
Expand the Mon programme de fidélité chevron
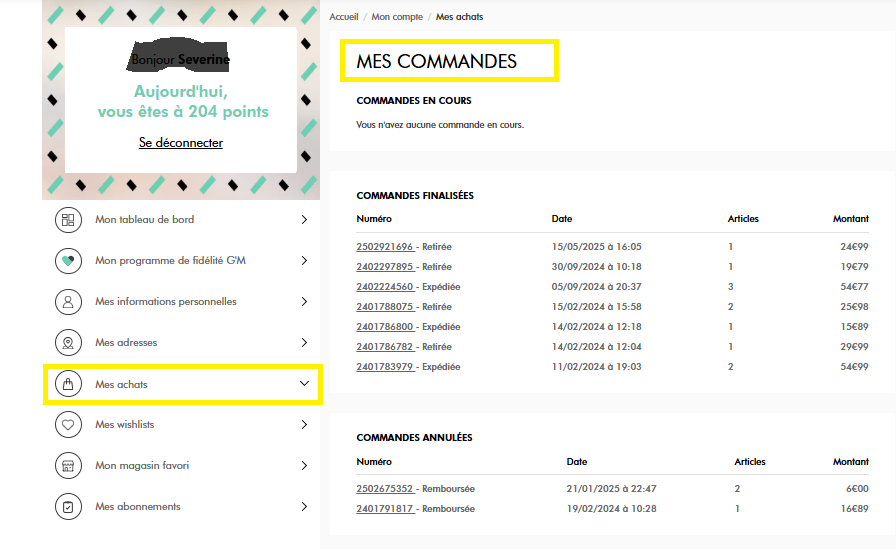(x=304, y=261)
